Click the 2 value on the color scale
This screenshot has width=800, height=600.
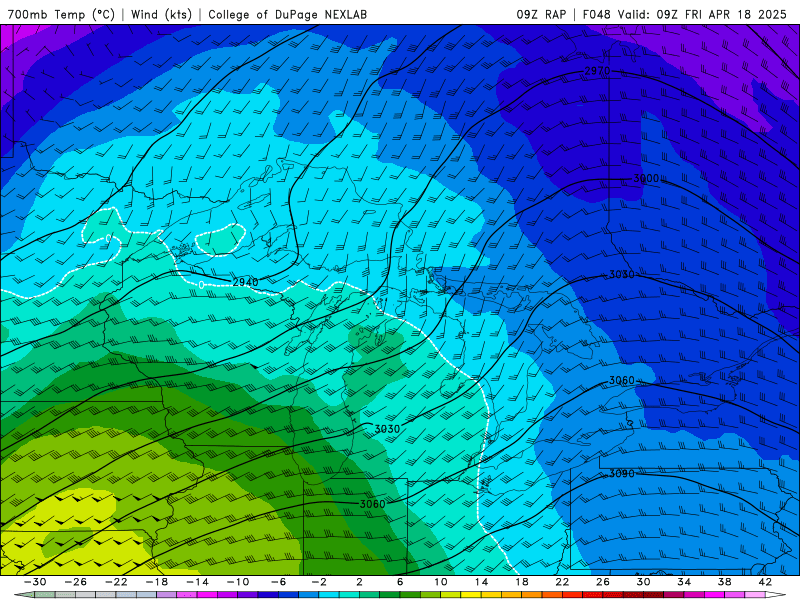pyautogui.click(x=360, y=582)
